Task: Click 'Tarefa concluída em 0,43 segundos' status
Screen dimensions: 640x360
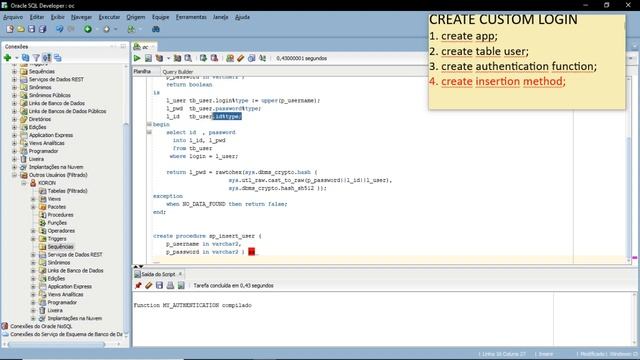Action: [233, 285]
